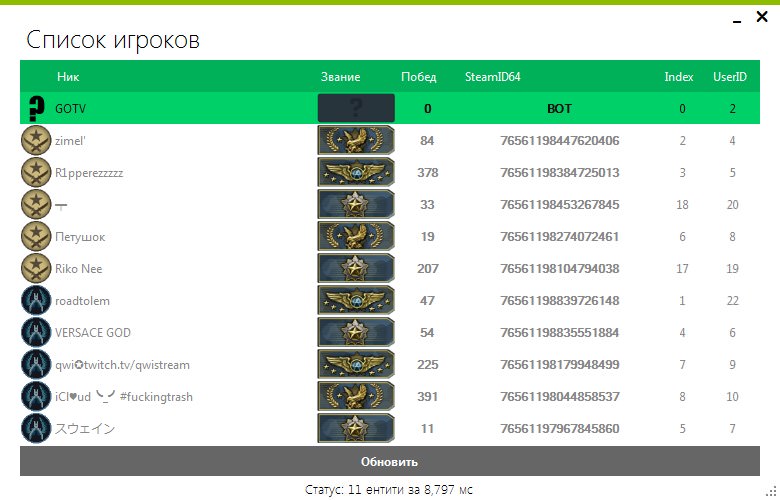
Task: Click SteamID 76561198044858537
Action: click(x=560, y=397)
